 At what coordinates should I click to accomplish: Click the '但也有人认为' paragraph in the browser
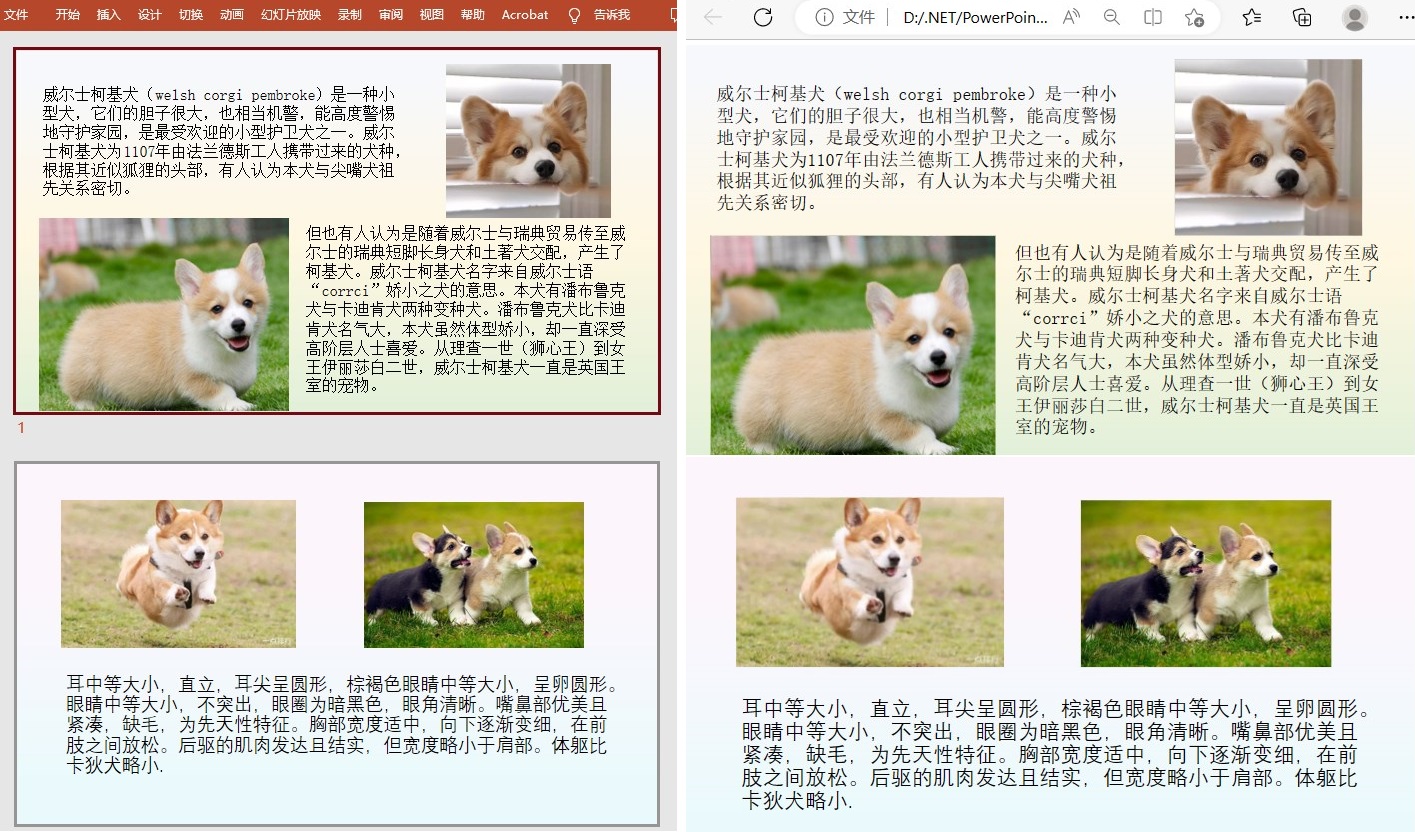point(1197,339)
